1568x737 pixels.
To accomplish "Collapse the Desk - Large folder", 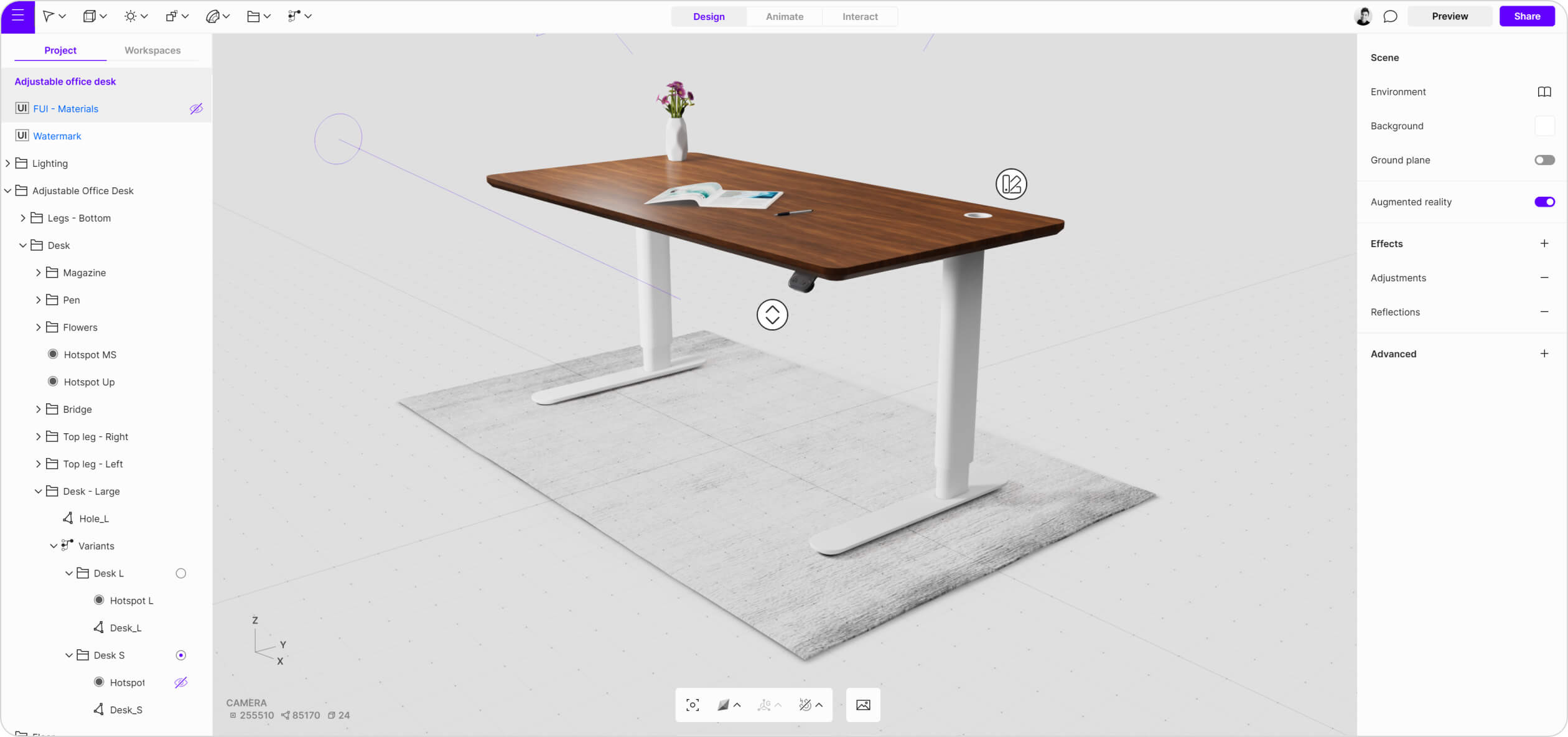I will 38,491.
